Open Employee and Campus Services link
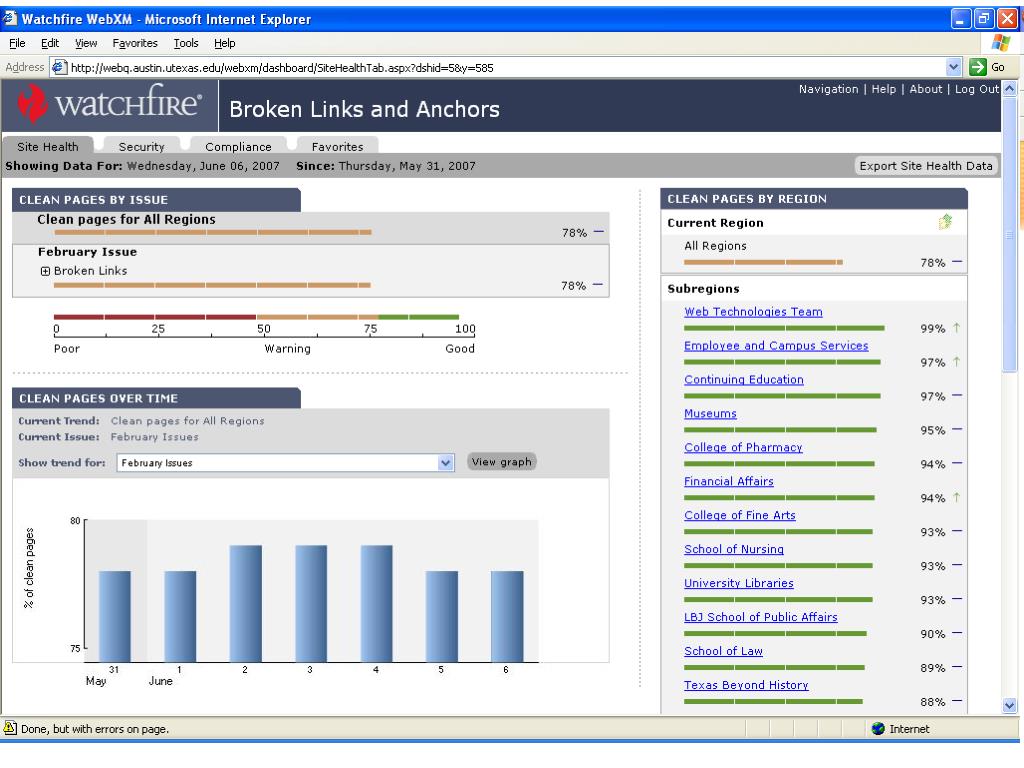 coord(776,345)
